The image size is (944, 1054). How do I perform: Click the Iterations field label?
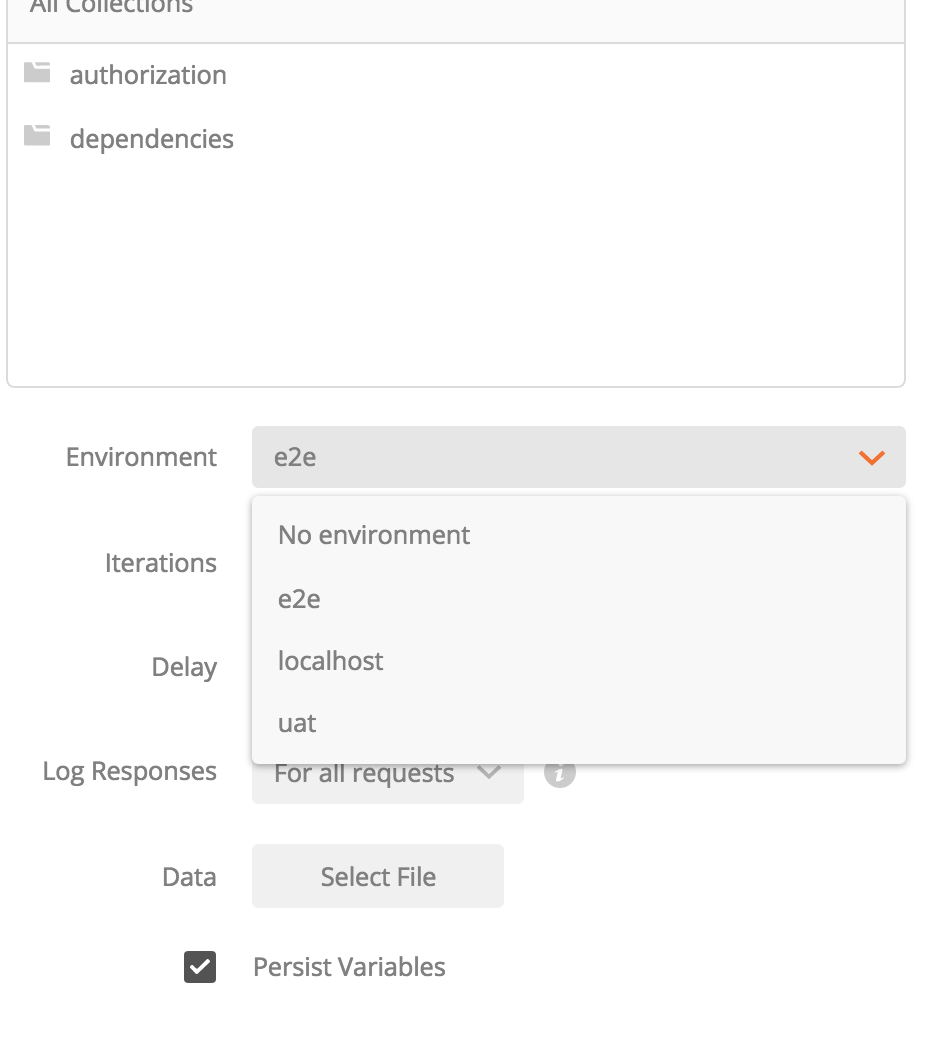point(161,563)
